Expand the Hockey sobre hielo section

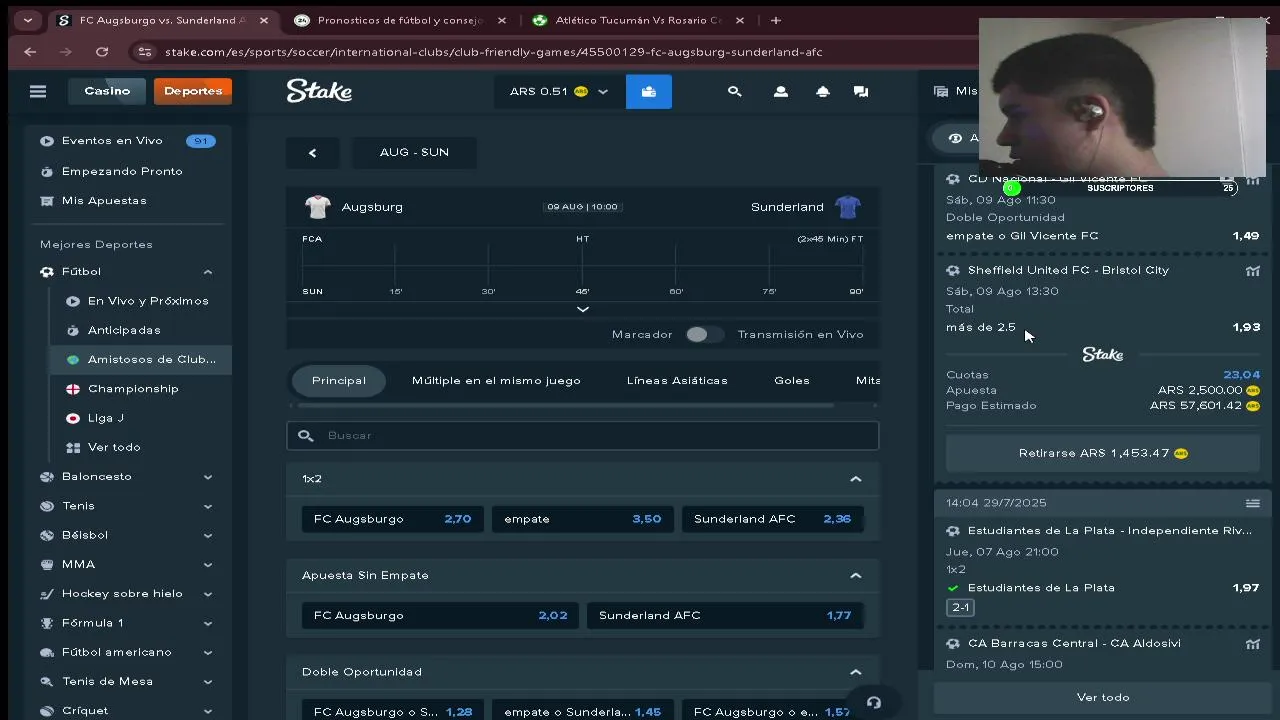pyautogui.click(x=208, y=594)
